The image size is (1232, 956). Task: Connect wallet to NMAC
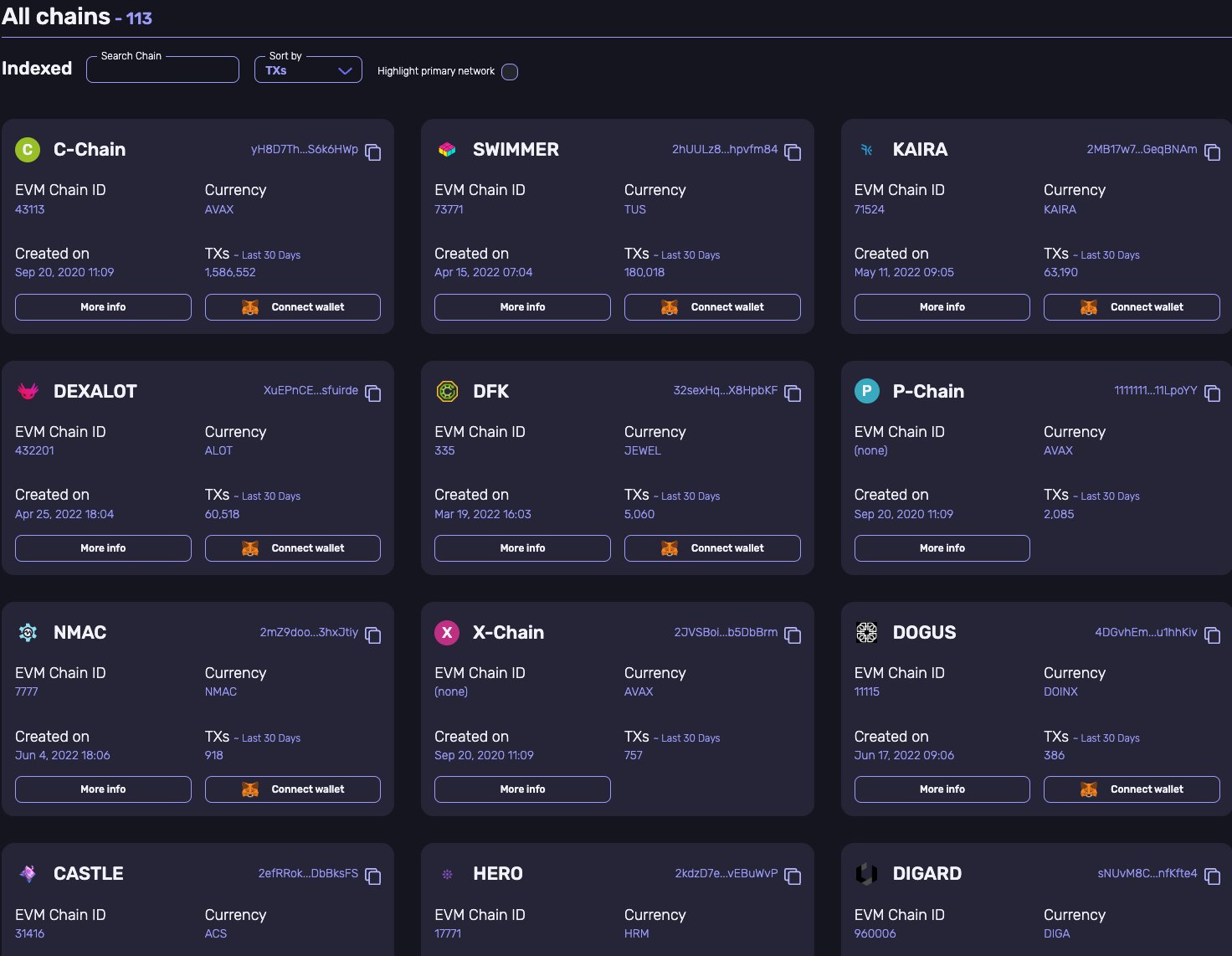(293, 789)
